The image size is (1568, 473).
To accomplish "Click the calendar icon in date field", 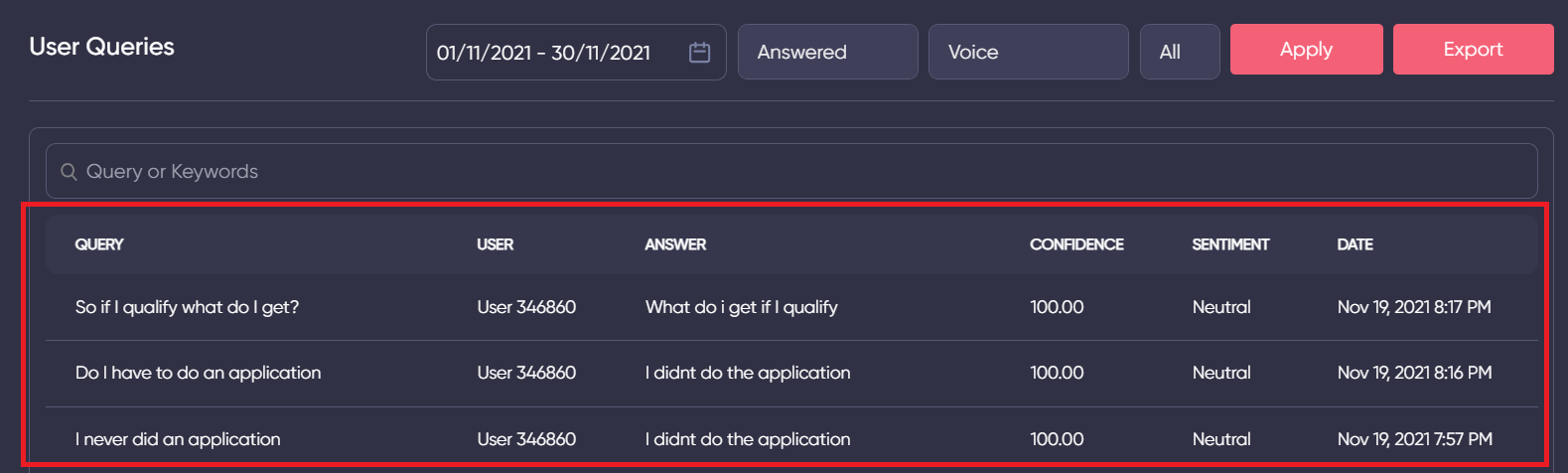I will [x=699, y=53].
